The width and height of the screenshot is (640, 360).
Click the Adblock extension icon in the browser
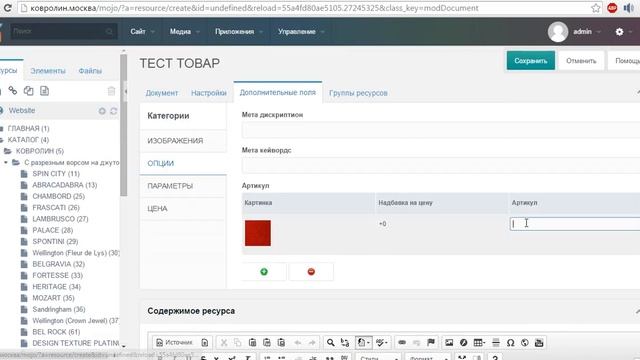[612, 8]
